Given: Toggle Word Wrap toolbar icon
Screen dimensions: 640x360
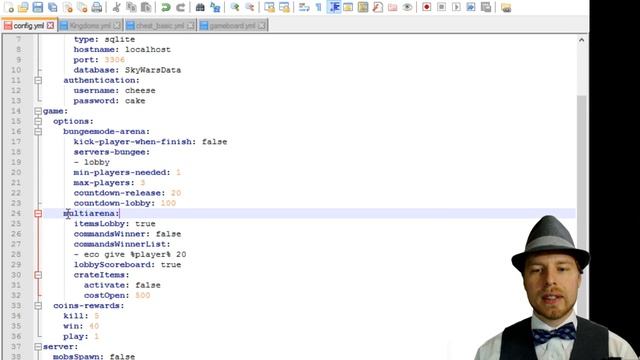Looking at the screenshot, I should pyautogui.click(x=304, y=7).
